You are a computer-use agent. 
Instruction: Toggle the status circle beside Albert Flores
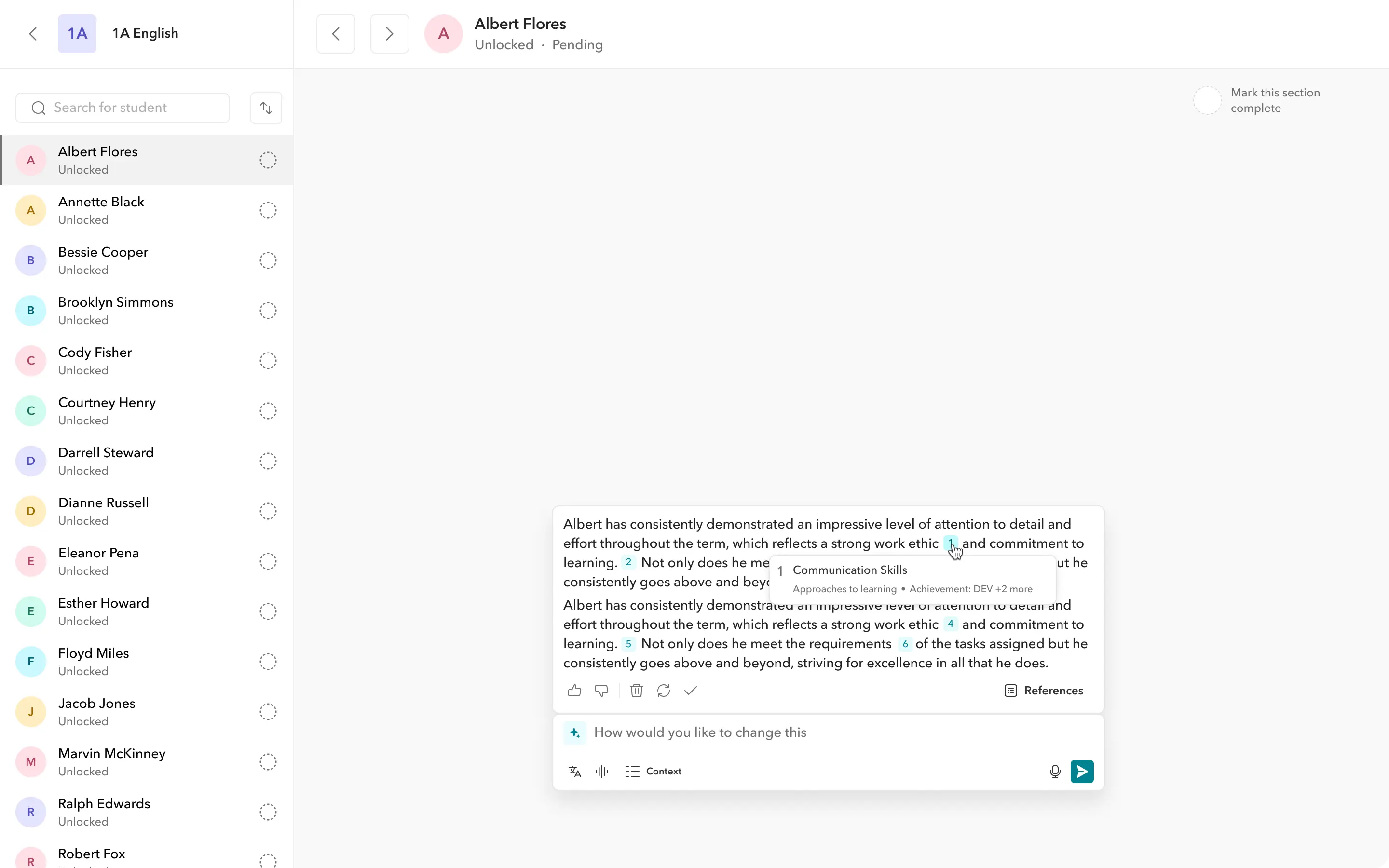click(x=268, y=160)
